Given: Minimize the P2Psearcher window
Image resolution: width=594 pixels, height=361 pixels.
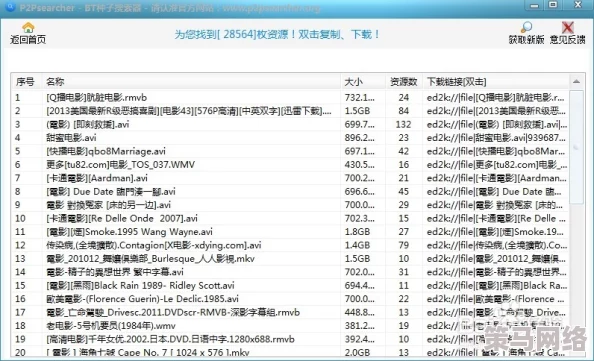Looking at the screenshot, I should [535, 5].
